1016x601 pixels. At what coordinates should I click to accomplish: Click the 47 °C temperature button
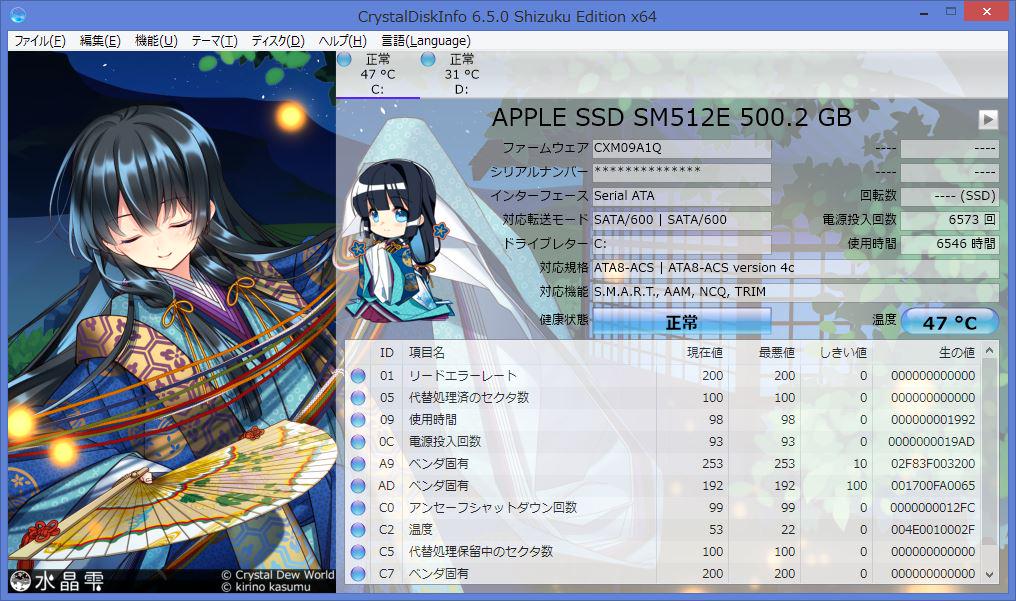pyautogui.click(x=949, y=322)
